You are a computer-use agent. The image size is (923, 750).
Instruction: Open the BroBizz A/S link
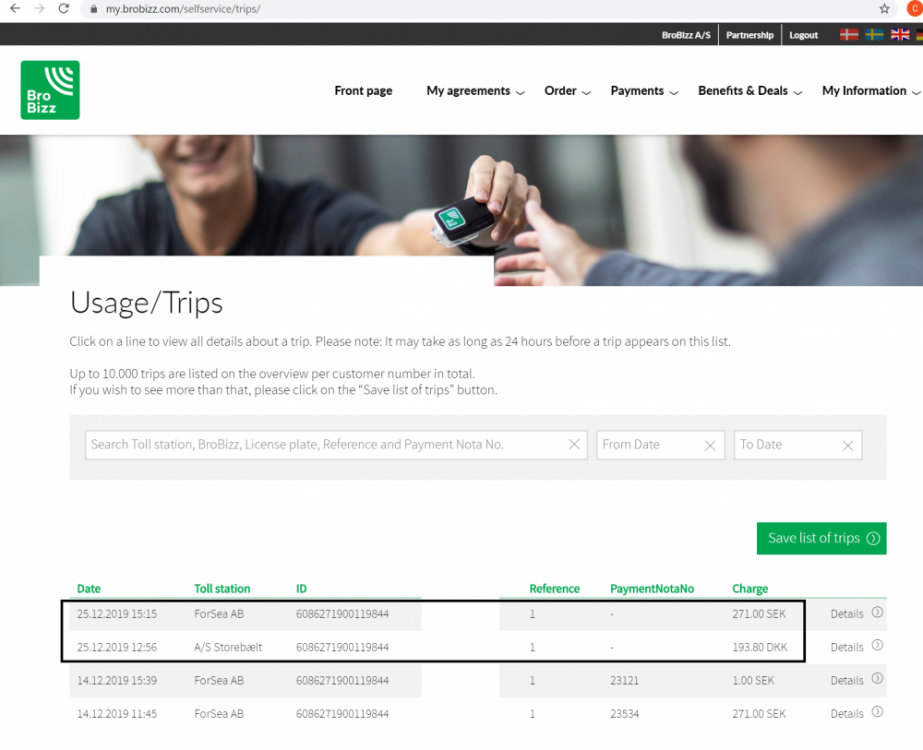tap(686, 35)
